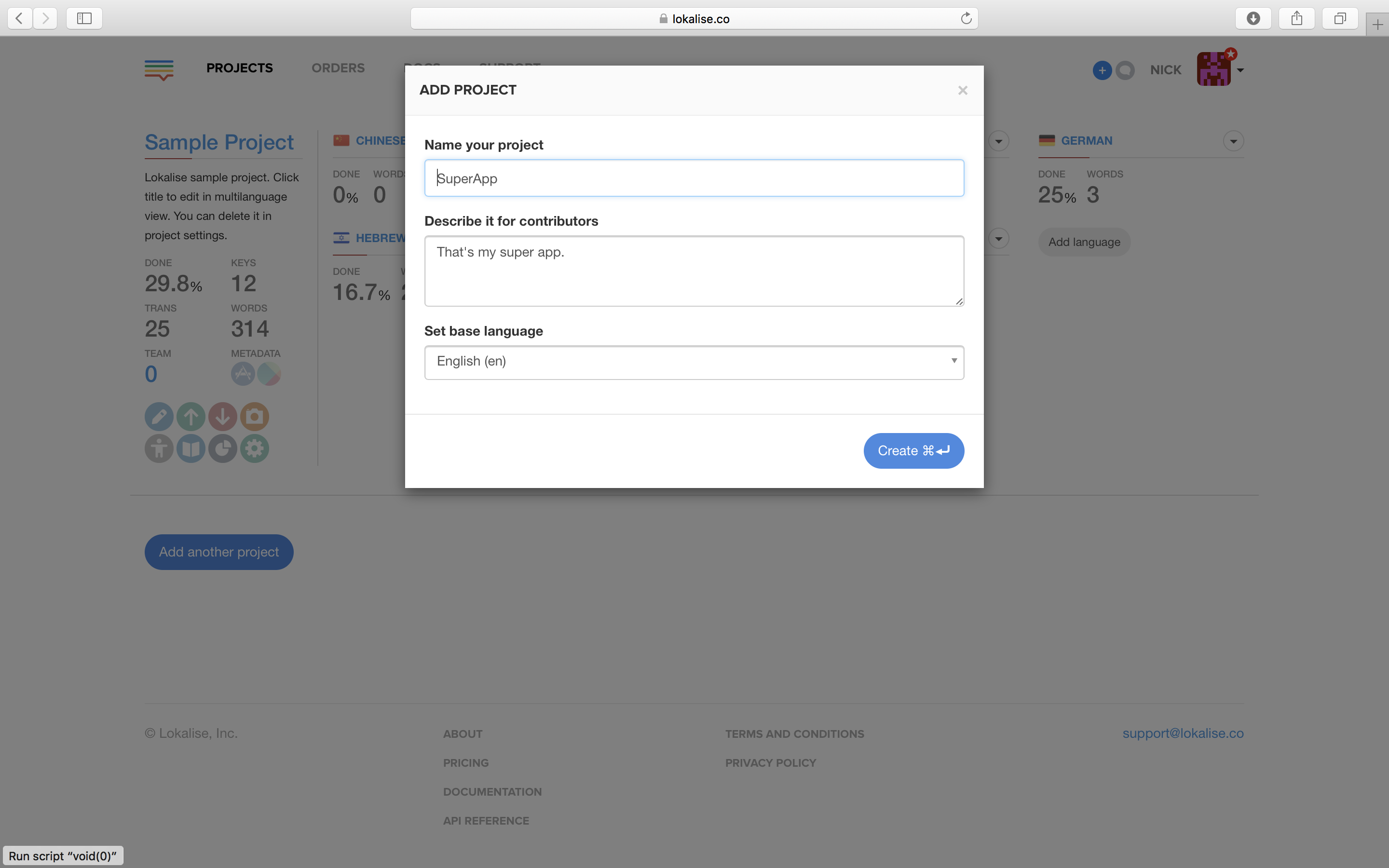This screenshot has height=868, width=1389.
Task: Click the project name input field
Action: coord(694,178)
